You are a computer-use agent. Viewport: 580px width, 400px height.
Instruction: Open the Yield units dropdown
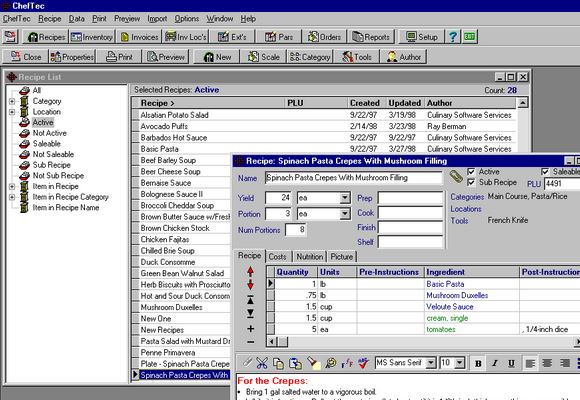tap(345, 198)
